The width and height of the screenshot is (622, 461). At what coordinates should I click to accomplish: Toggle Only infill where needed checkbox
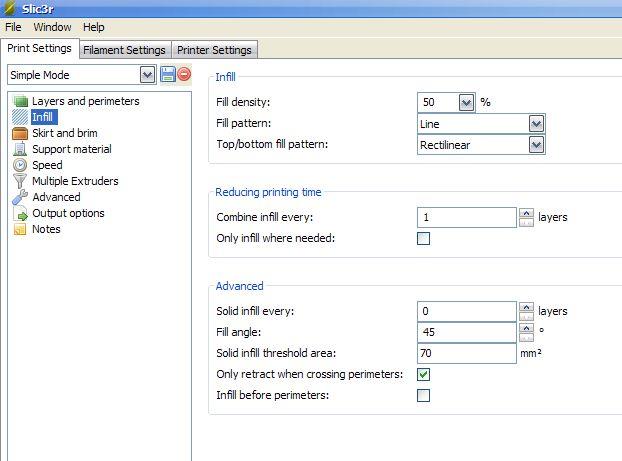pos(423,238)
